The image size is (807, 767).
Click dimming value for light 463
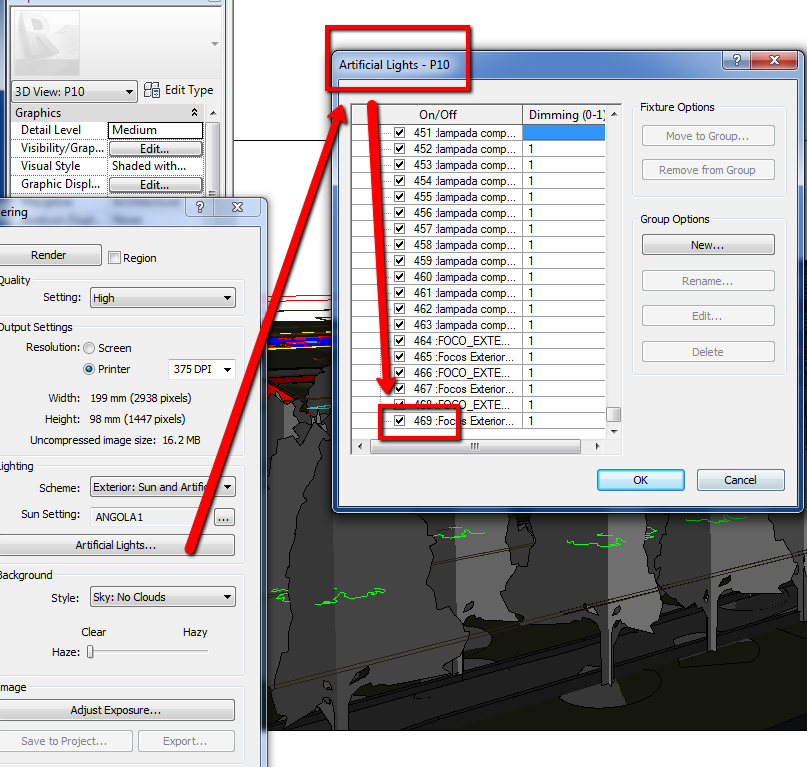[564, 324]
